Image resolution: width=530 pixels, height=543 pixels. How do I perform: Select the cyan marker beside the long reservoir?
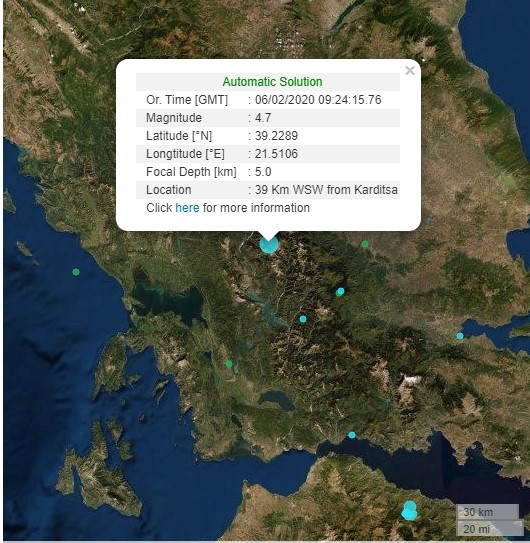tap(303, 319)
